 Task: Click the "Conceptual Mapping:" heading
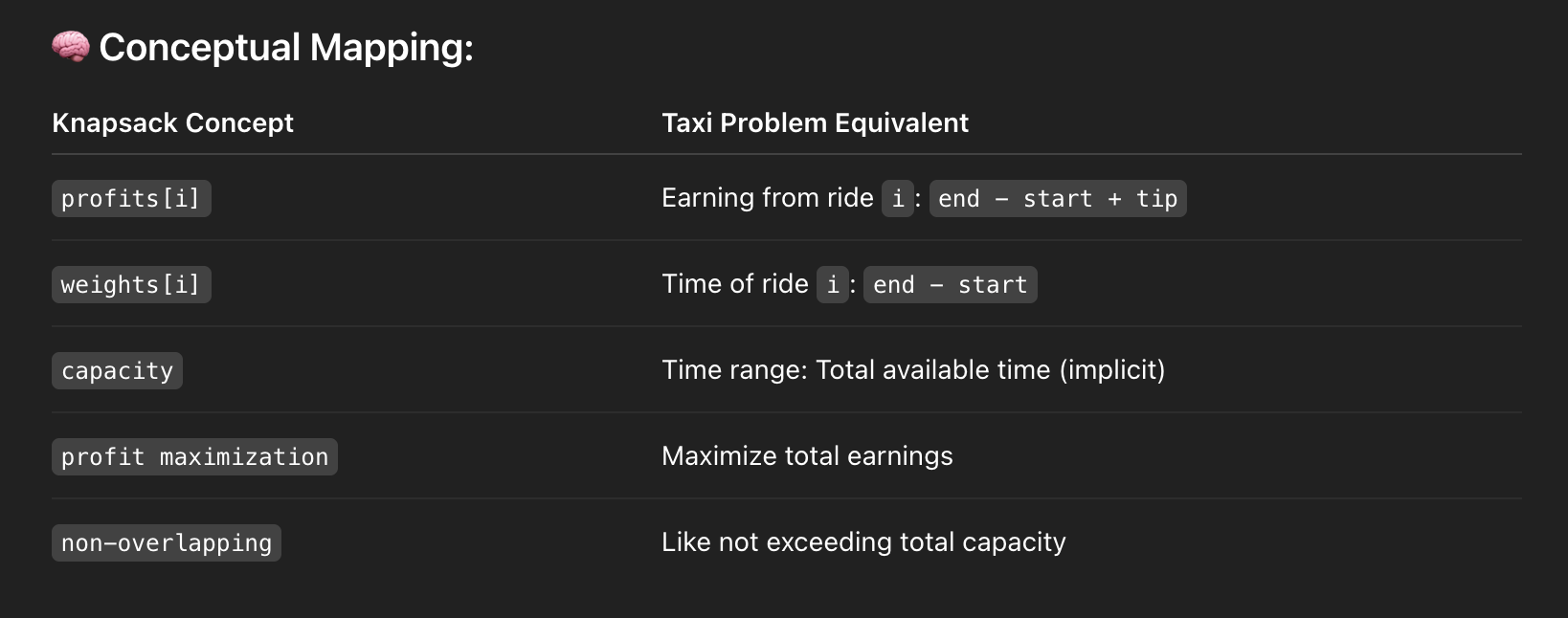pyautogui.click(x=286, y=47)
